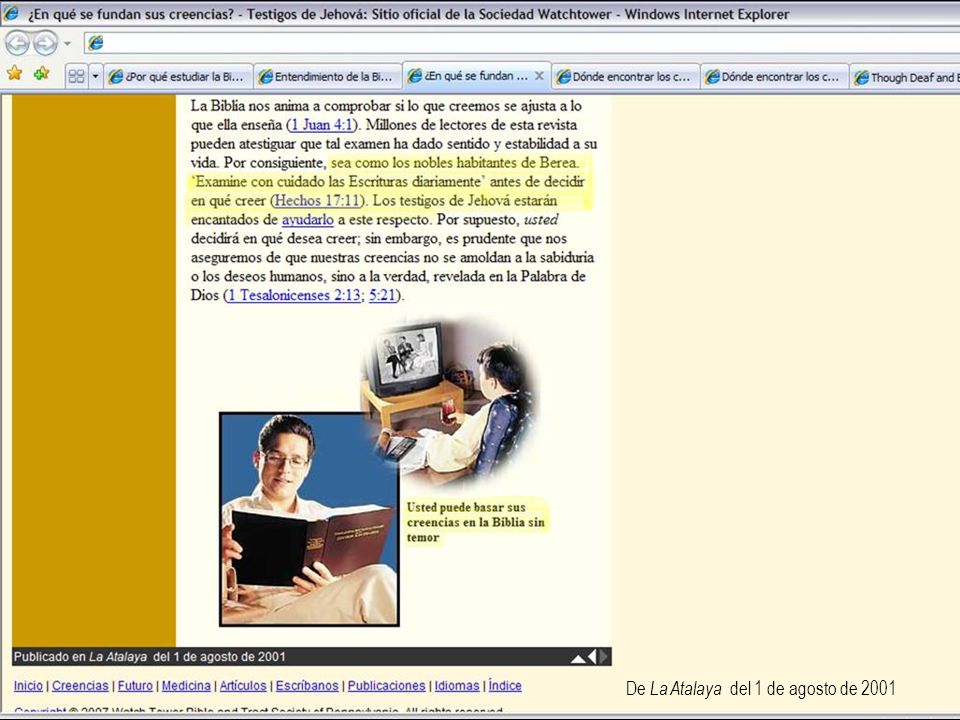Open the 'Hechos 17:11' scripture link
This screenshot has height=720, width=960.
[x=317, y=200]
